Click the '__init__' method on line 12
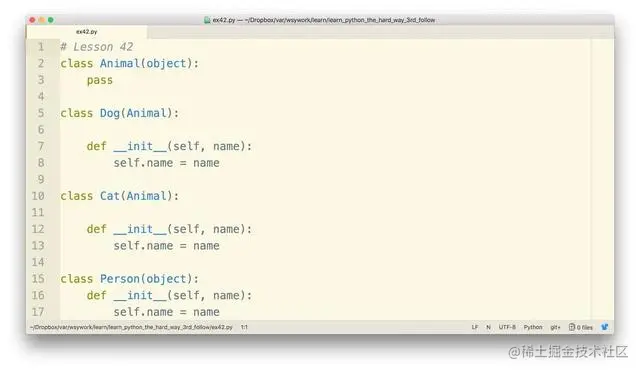The image size is (640, 371). [x=140, y=229]
